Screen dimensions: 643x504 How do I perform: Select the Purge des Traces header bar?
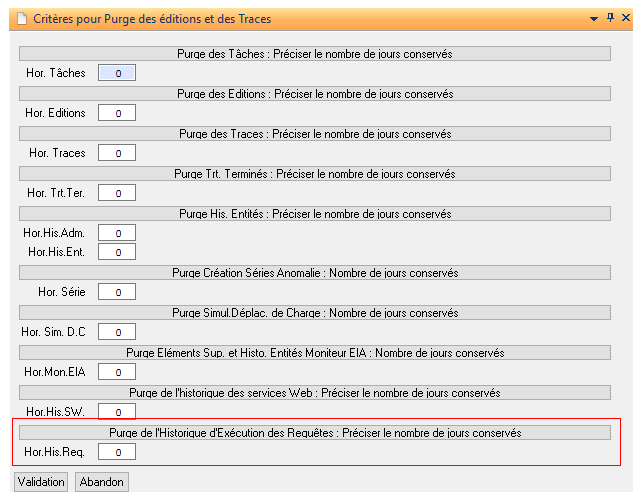(315, 133)
